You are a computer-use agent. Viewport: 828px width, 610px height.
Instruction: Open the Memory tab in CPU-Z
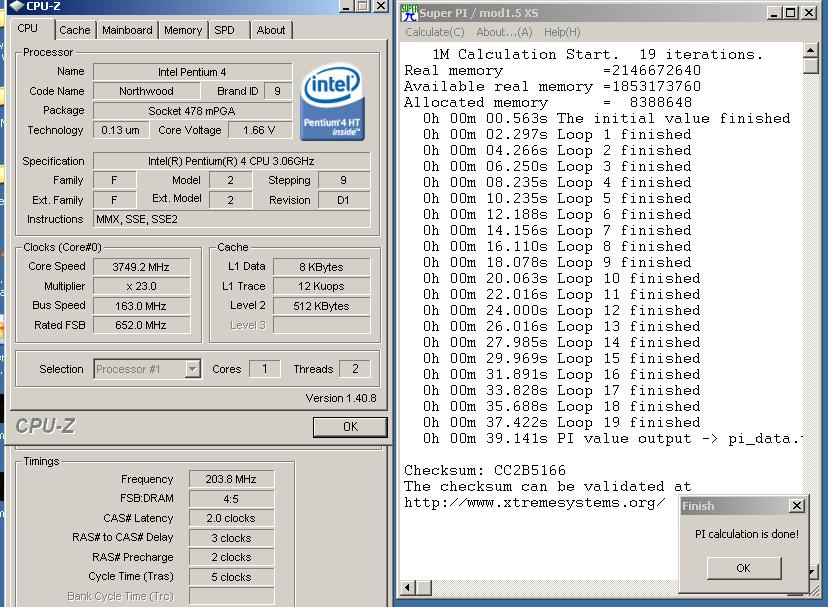(183, 30)
